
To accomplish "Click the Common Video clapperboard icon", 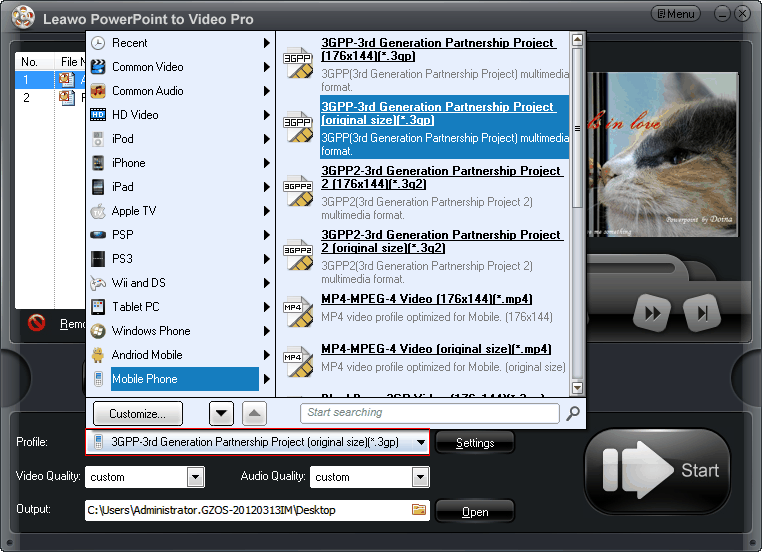I will coord(98,67).
